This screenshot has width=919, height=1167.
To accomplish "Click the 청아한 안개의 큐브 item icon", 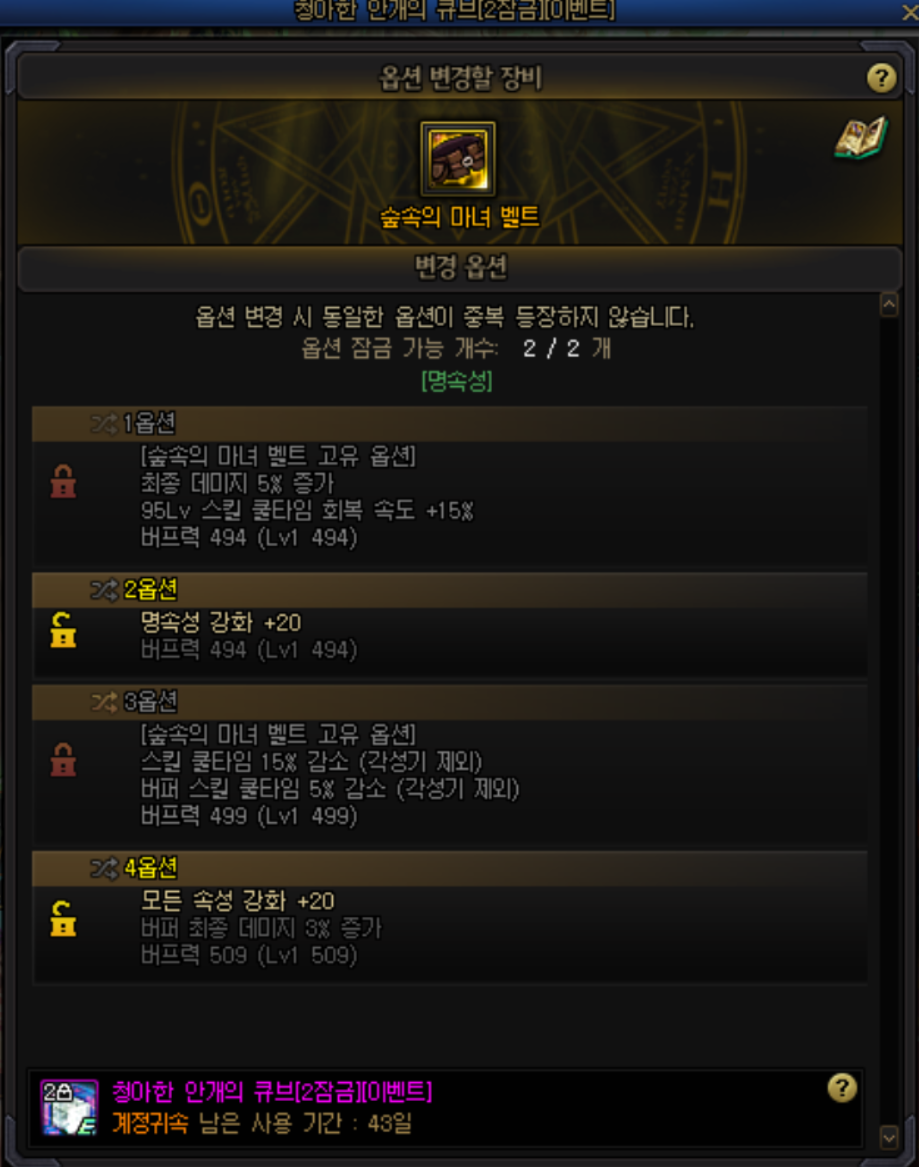I will coord(68,1107).
